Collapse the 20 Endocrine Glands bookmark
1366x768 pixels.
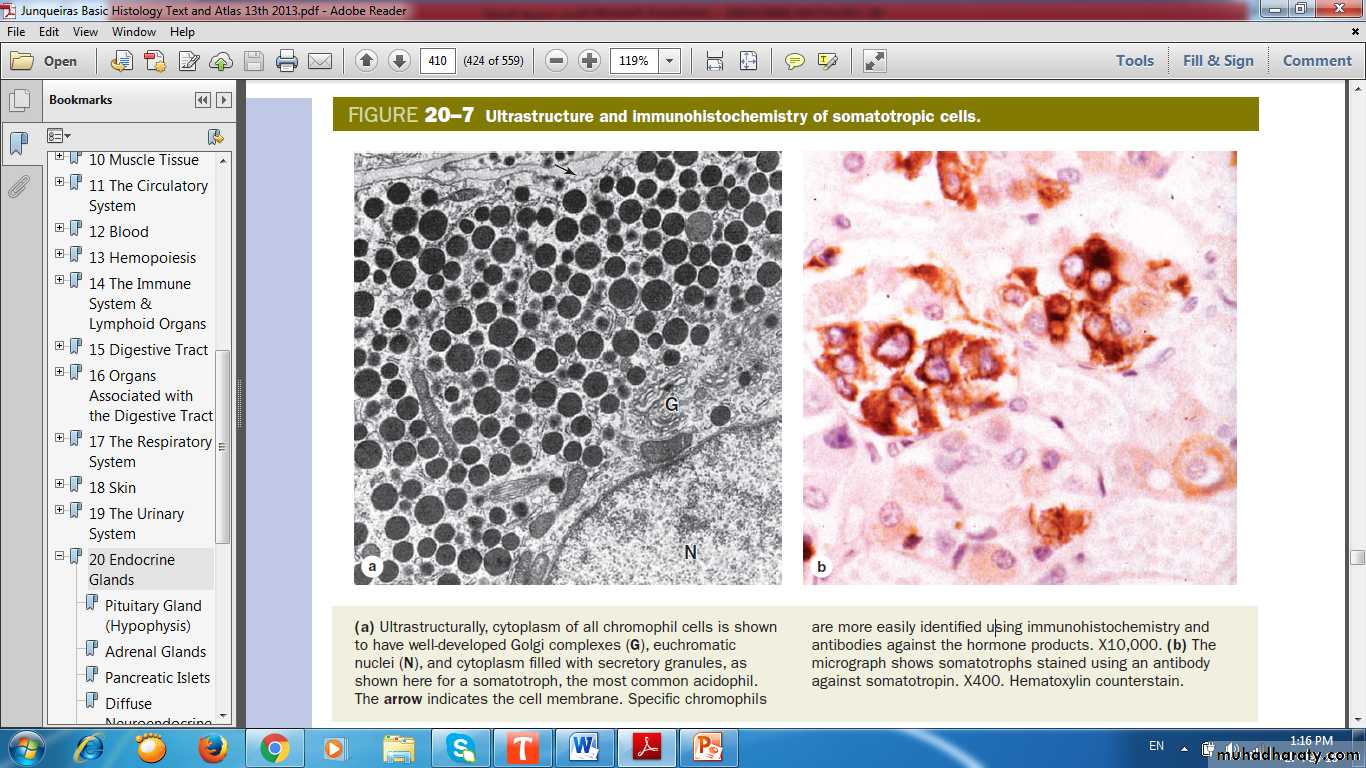click(59, 556)
